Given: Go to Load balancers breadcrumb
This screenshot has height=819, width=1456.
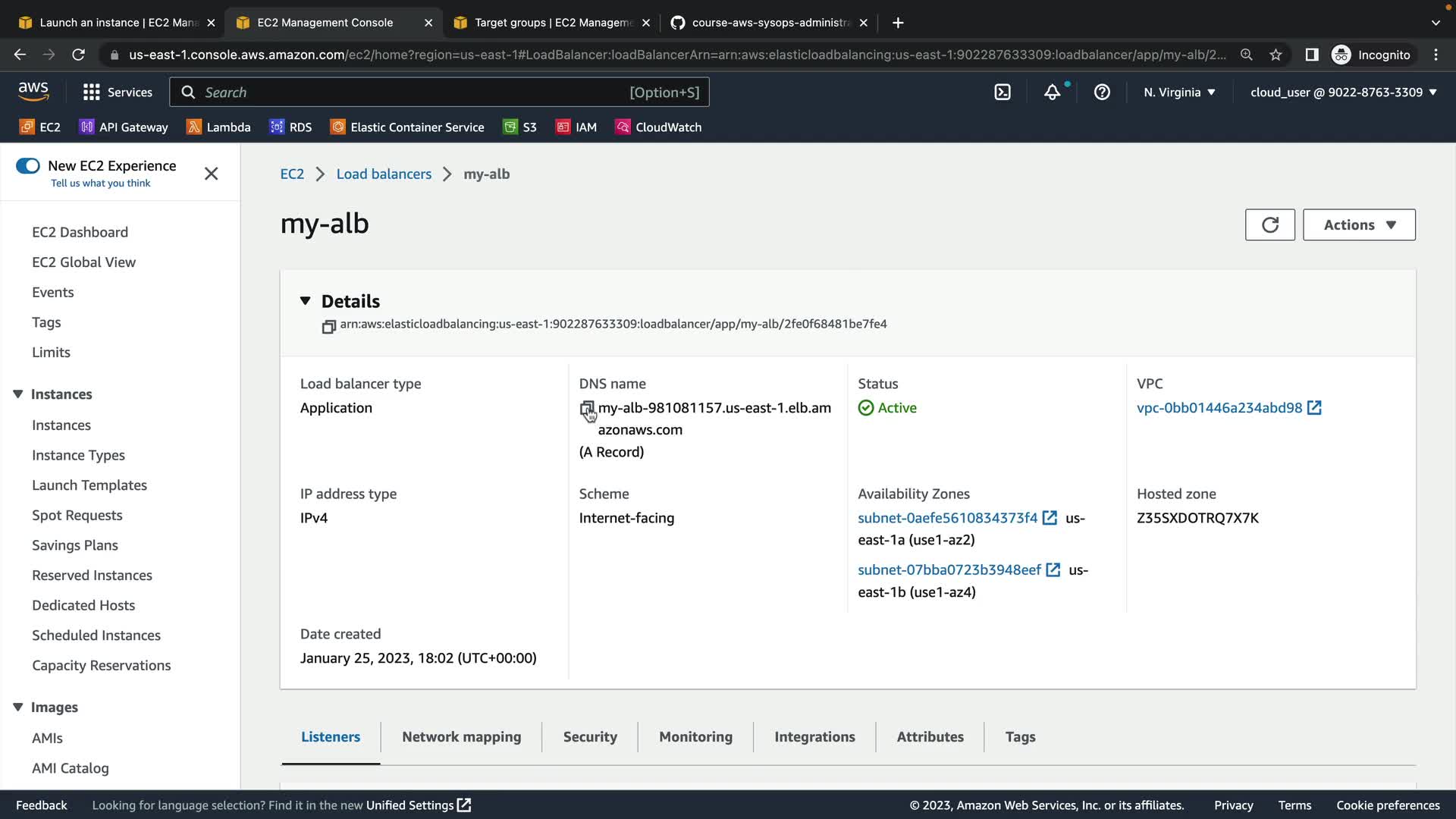Looking at the screenshot, I should coord(384,174).
